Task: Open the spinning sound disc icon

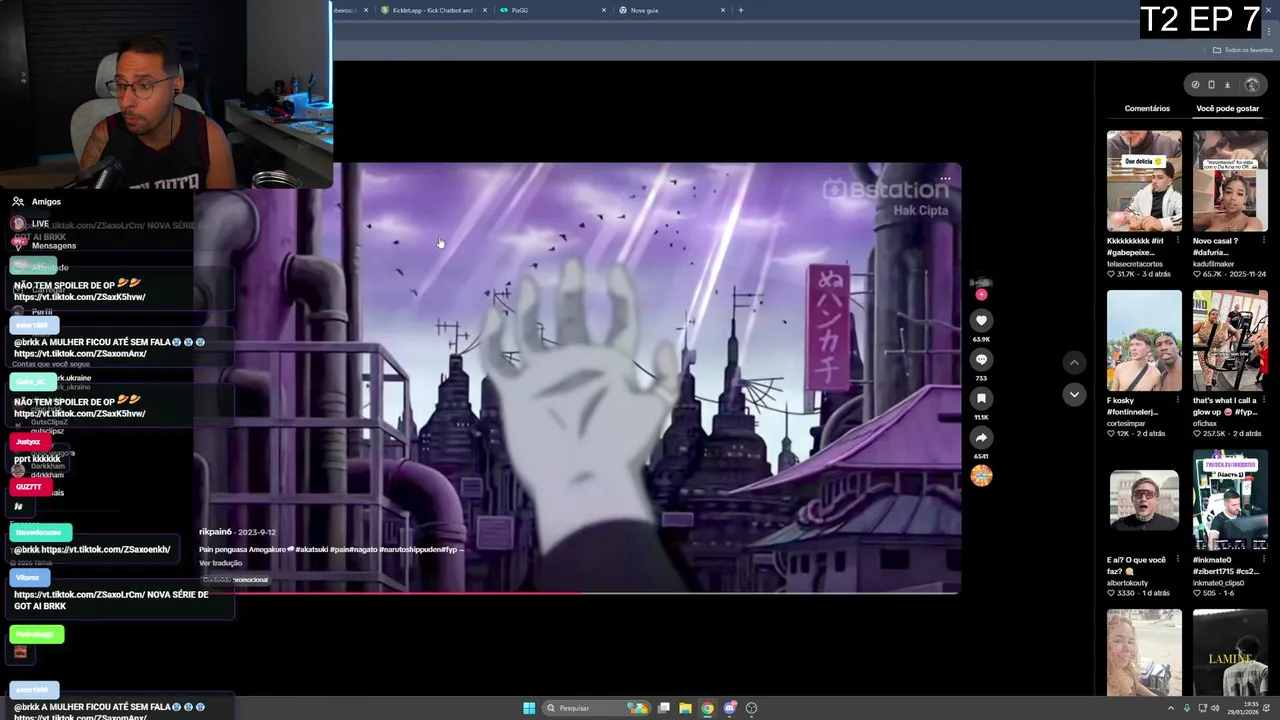Action: (x=981, y=476)
